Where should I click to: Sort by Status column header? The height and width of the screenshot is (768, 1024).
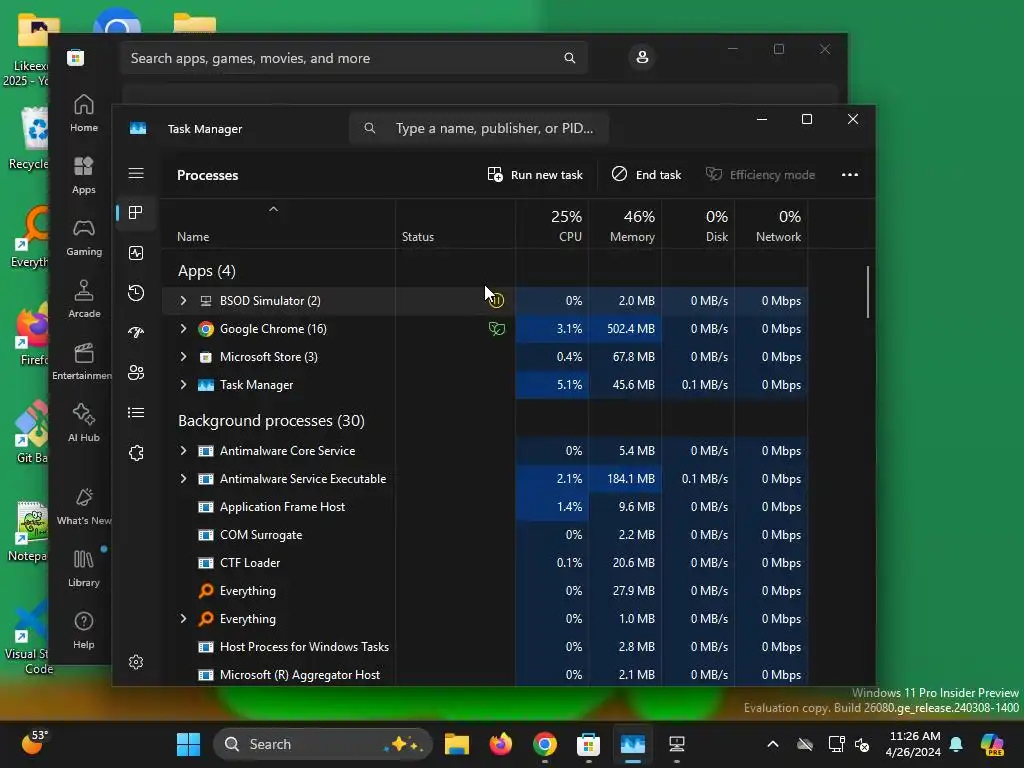pyautogui.click(x=455, y=225)
